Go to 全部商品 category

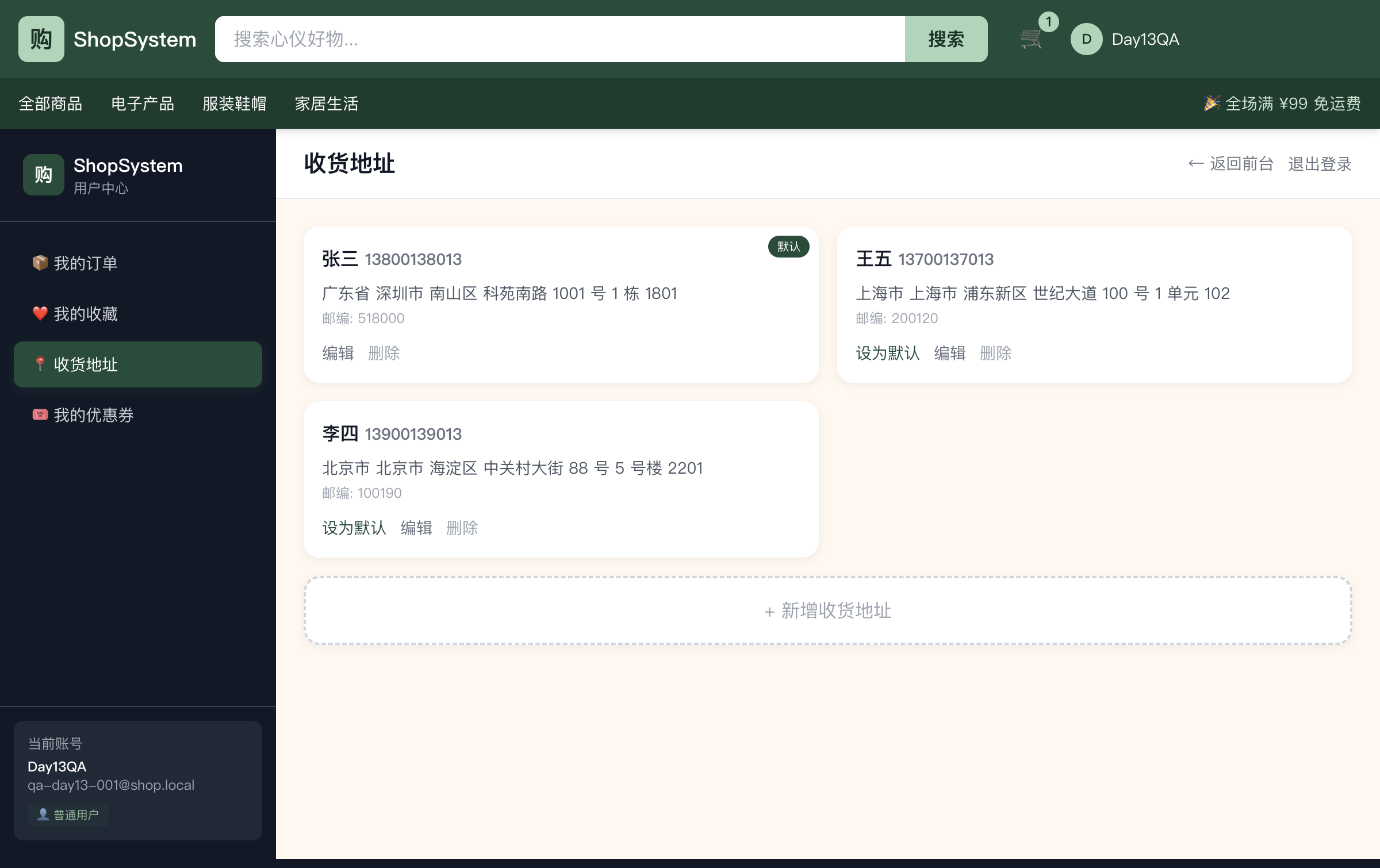click(x=51, y=103)
